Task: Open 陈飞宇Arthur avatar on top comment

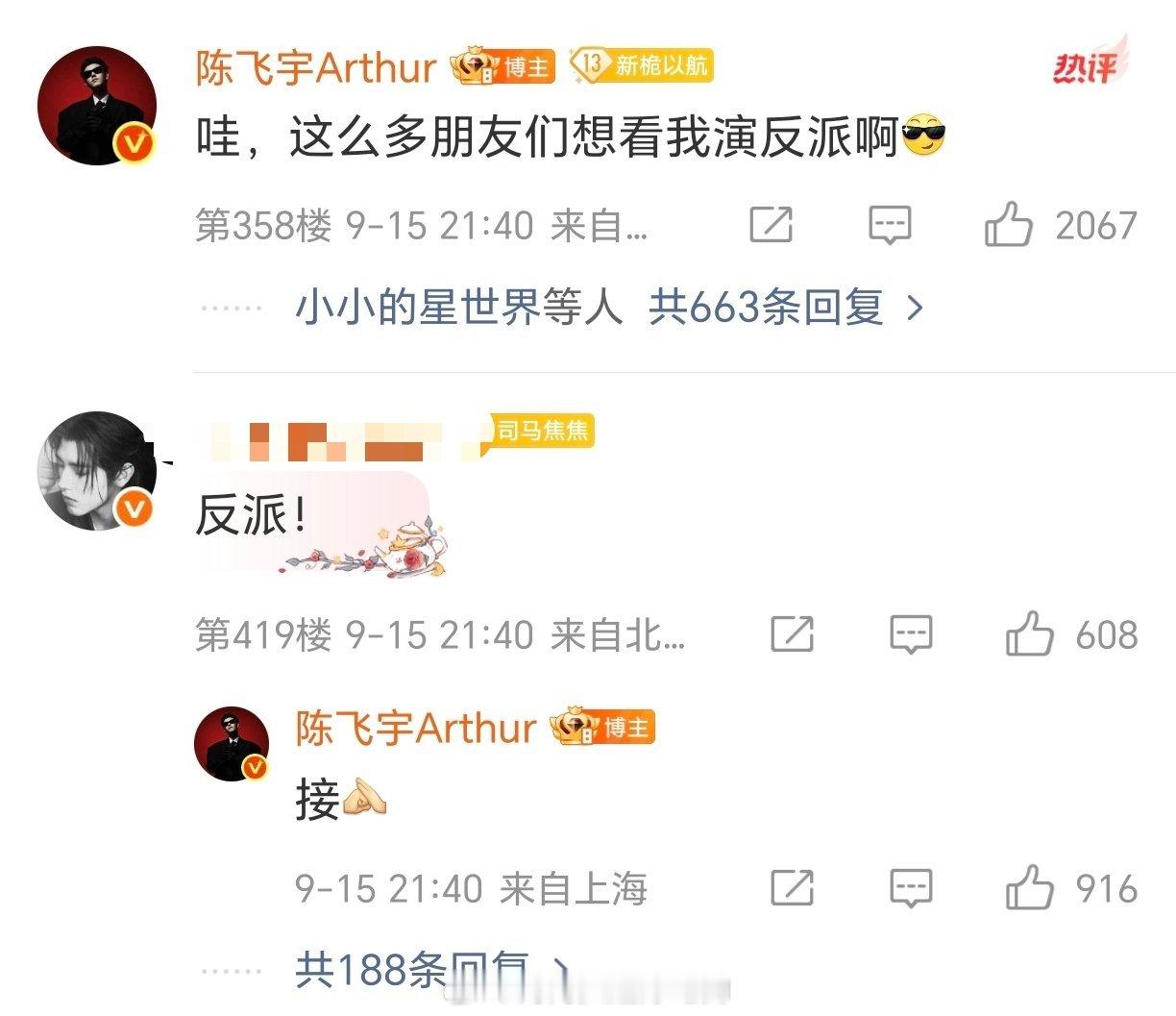Action: (x=97, y=106)
